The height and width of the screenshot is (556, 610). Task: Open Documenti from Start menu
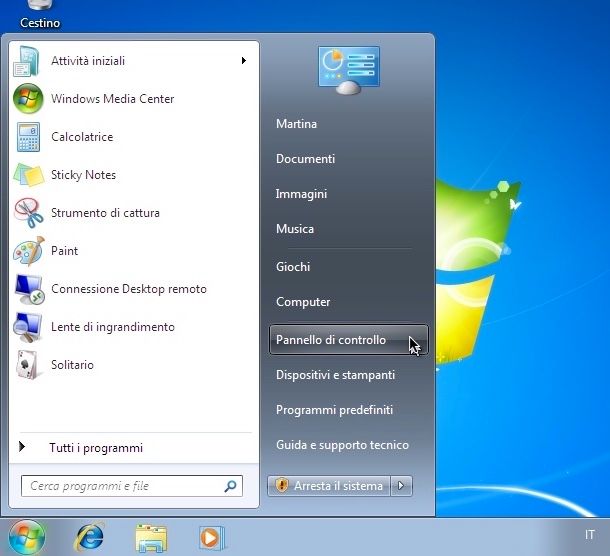click(305, 159)
